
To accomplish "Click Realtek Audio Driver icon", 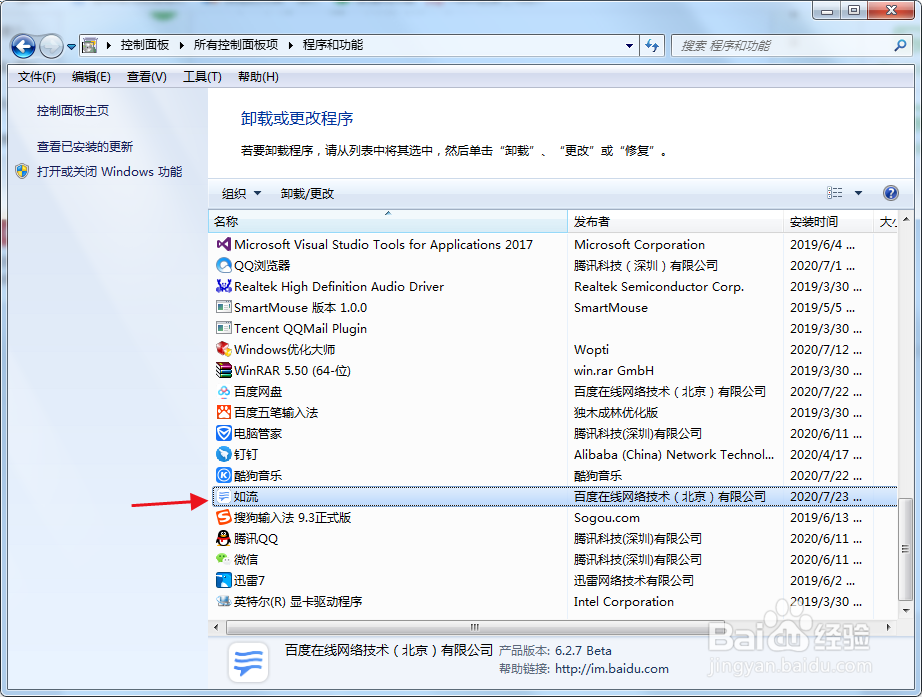I will pyautogui.click(x=223, y=286).
